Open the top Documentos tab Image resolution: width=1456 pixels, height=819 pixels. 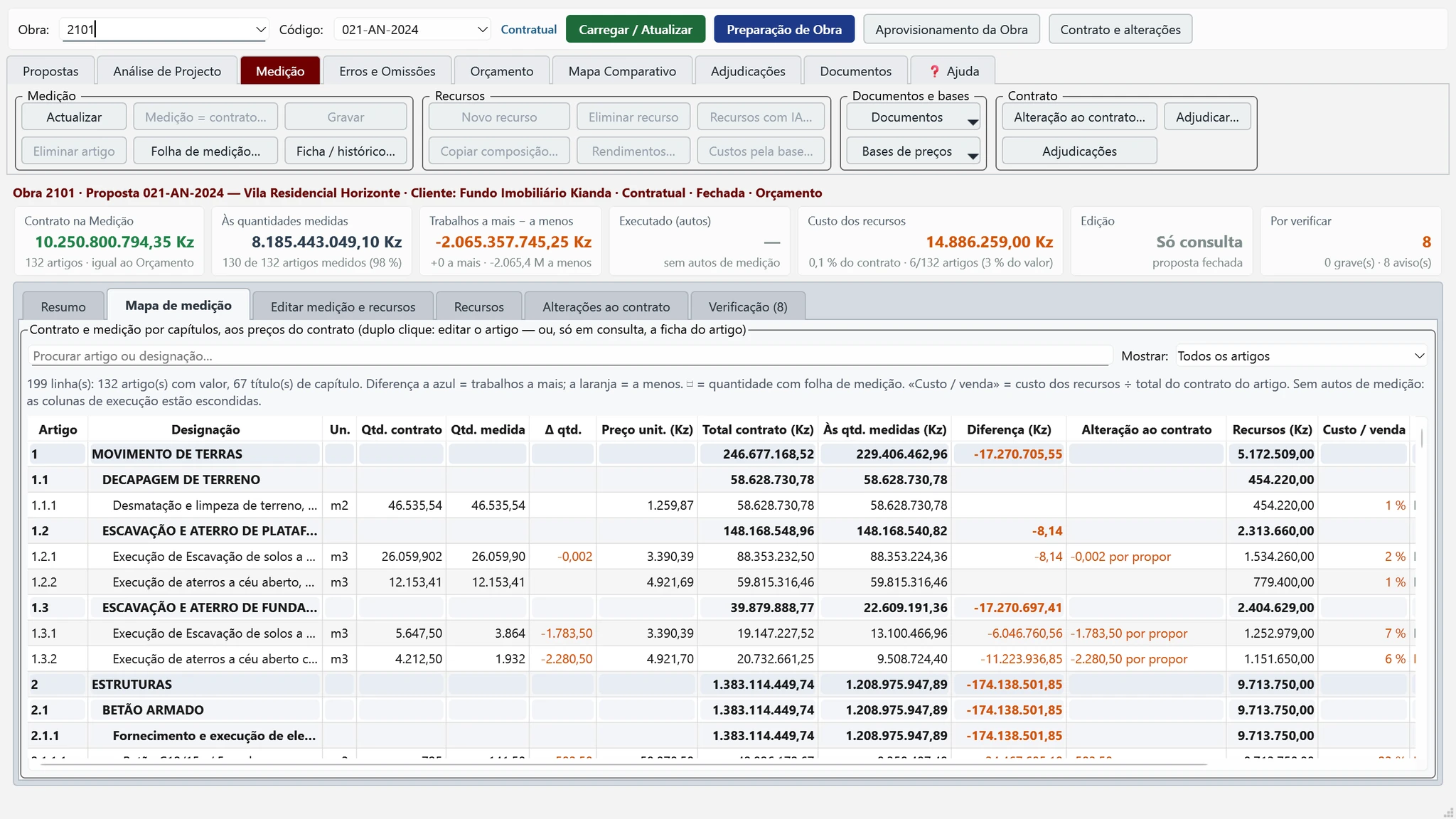tap(855, 71)
